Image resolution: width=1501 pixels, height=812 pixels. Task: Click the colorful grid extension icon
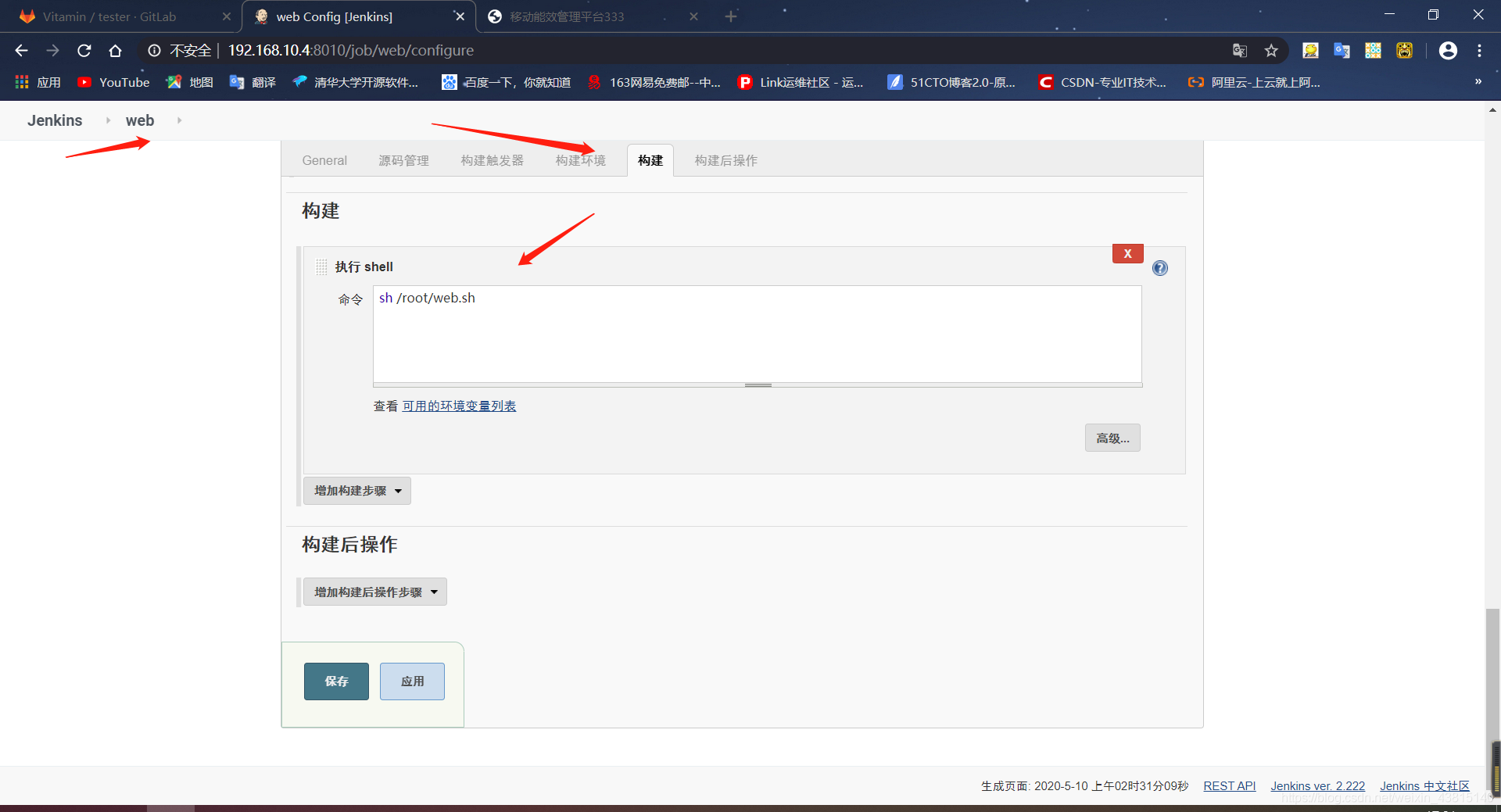coord(1373,50)
